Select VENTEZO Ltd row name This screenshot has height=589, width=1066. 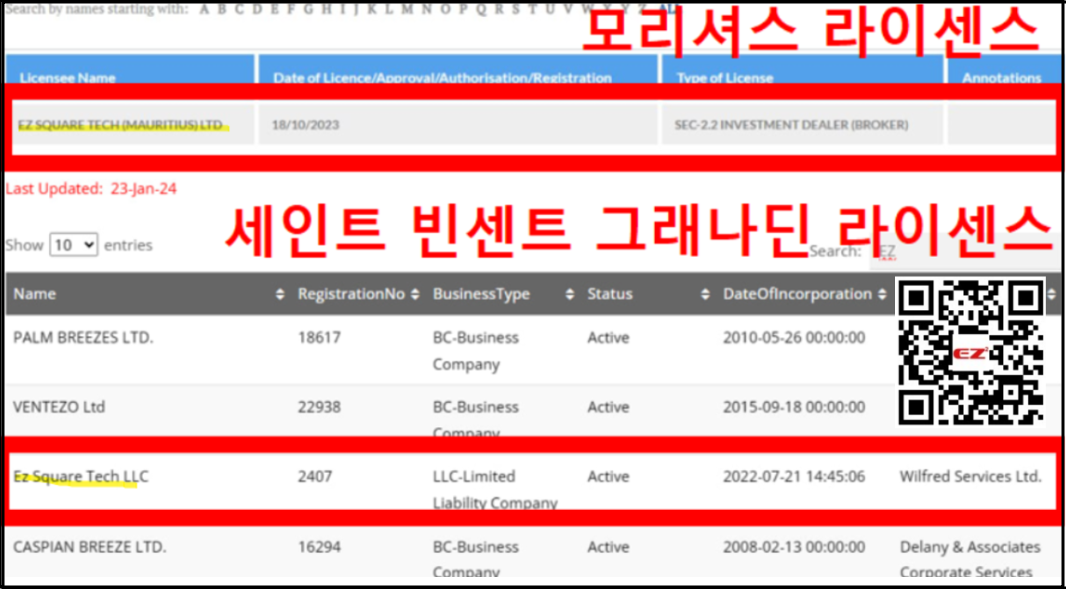tap(59, 407)
